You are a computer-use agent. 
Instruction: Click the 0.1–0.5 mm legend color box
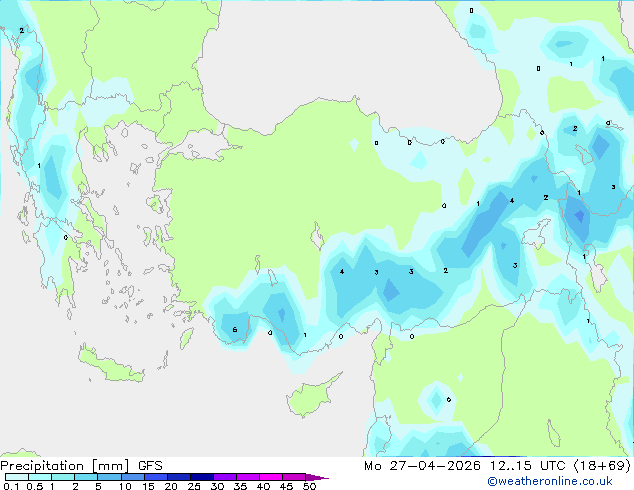[17, 477]
